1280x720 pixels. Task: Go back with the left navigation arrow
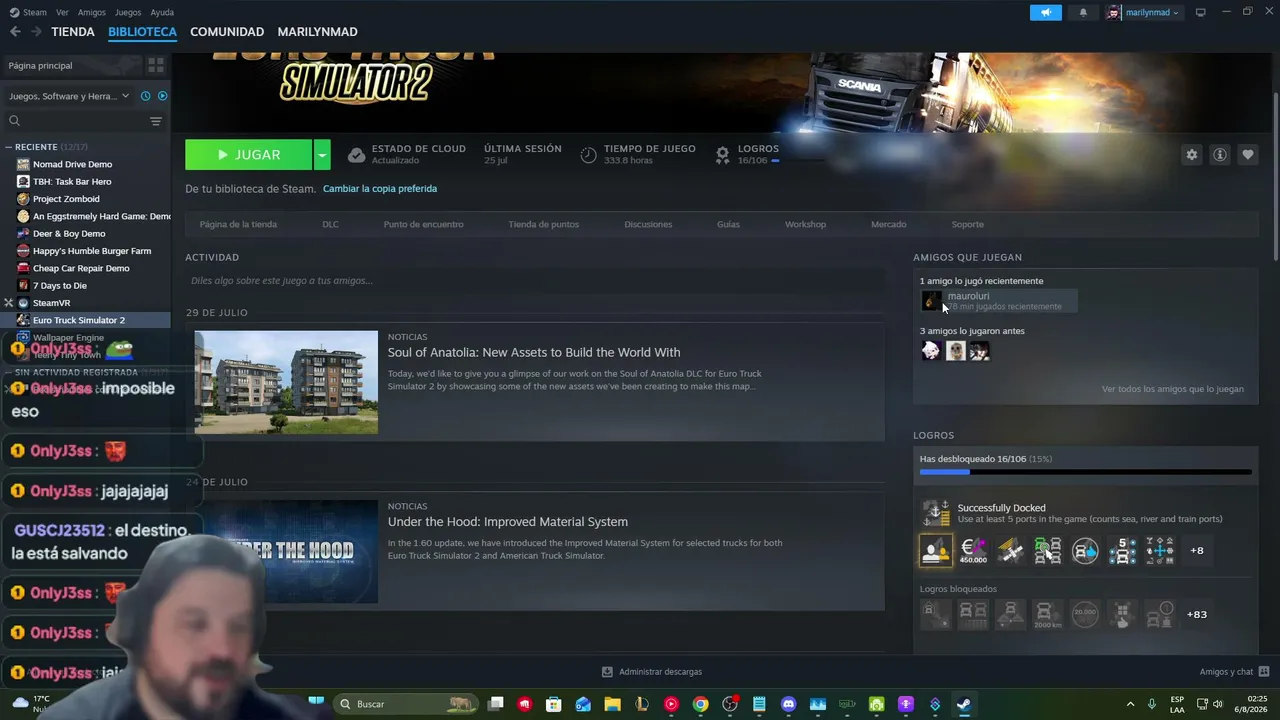click(15, 32)
